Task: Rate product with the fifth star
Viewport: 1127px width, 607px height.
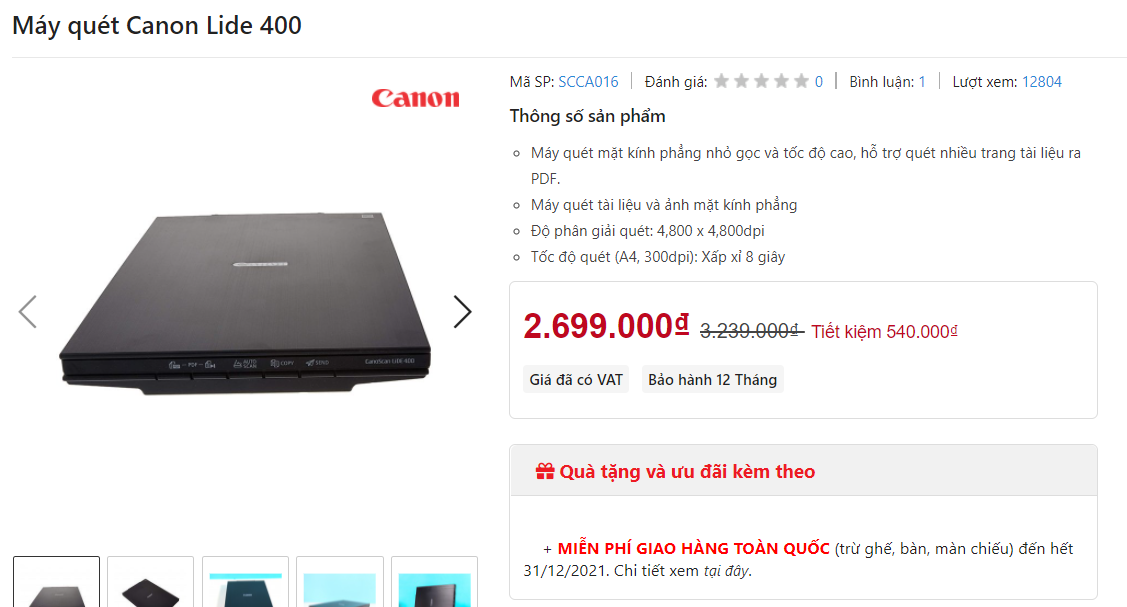Action: click(x=801, y=81)
